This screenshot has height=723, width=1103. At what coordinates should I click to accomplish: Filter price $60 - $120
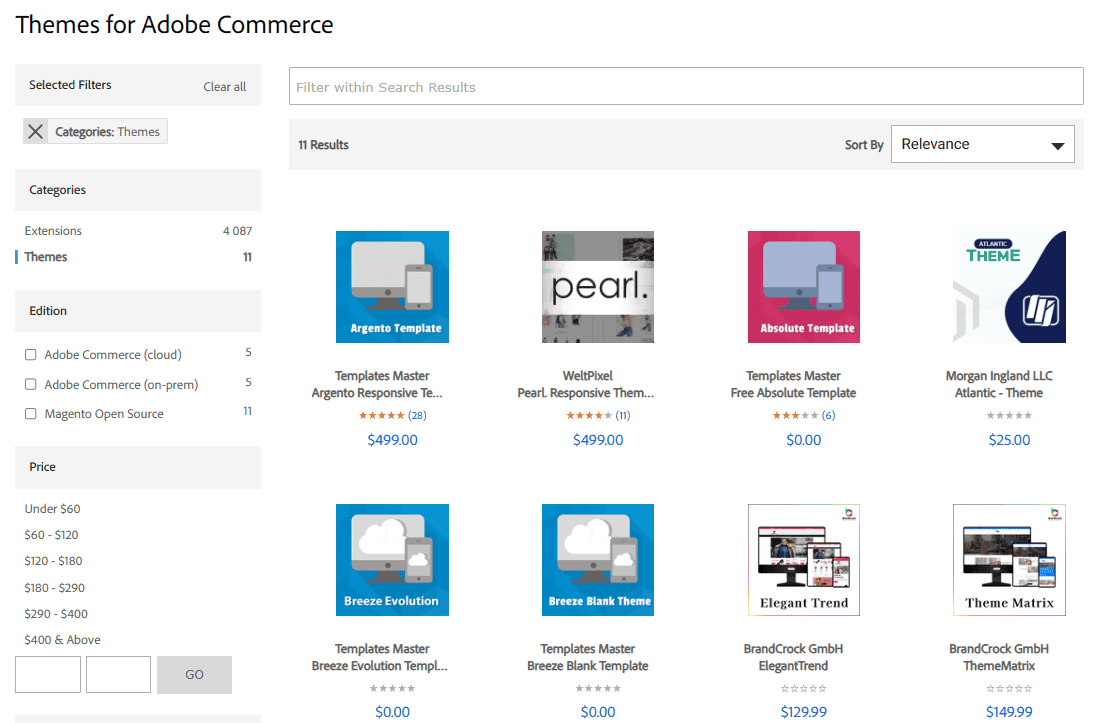(51, 535)
